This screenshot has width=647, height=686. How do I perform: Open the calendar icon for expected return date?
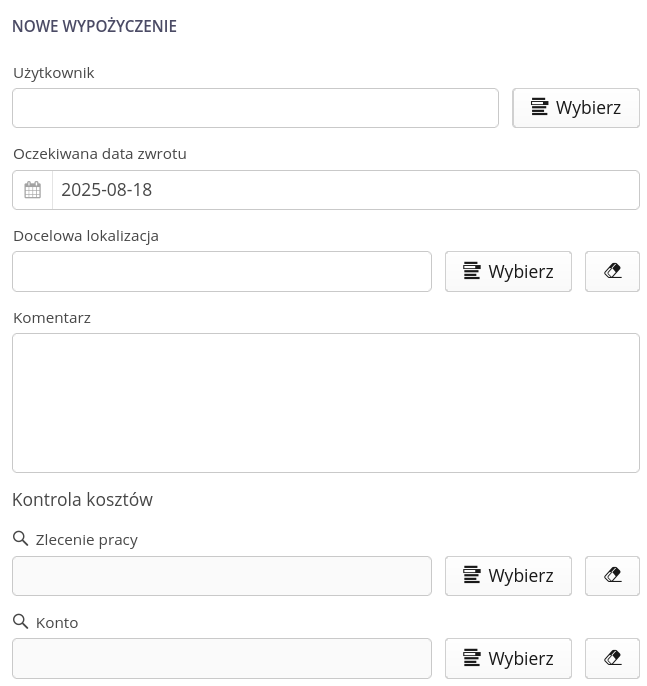pyautogui.click(x=32, y=190)
